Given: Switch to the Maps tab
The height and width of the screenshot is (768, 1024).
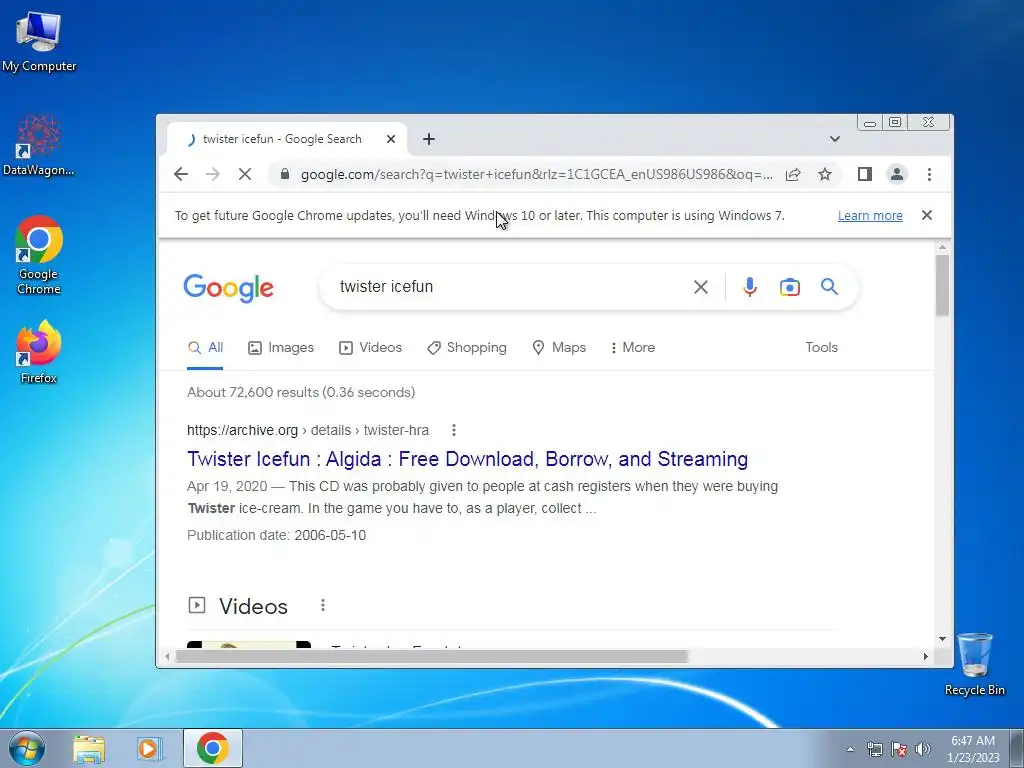Looking at the screenshot, I should [559, 347].
